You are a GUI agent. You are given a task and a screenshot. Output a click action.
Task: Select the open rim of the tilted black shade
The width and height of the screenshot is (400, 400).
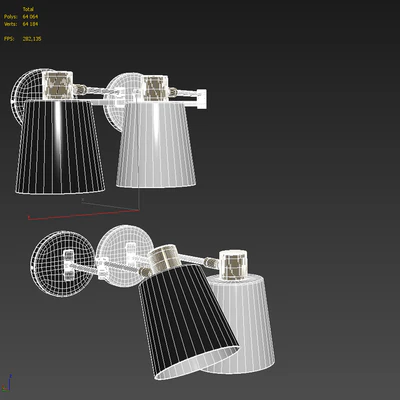click(x=197, y=363)
